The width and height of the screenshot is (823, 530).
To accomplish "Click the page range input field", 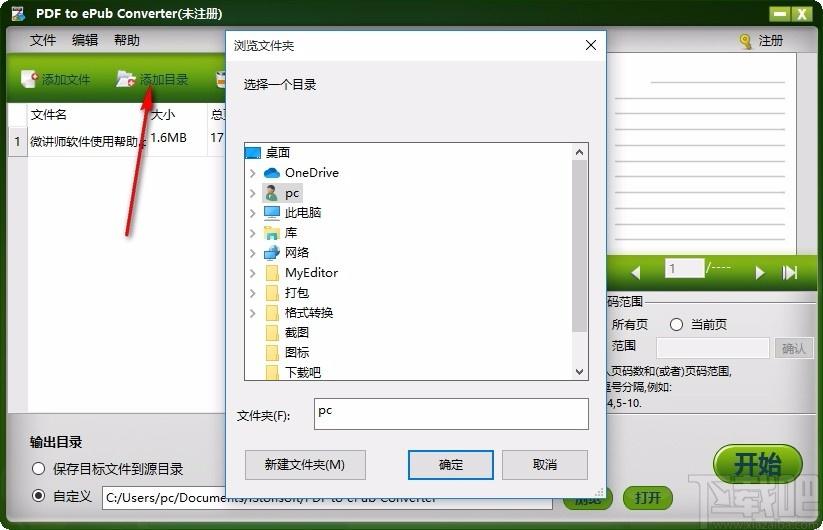I will point(713,348).
